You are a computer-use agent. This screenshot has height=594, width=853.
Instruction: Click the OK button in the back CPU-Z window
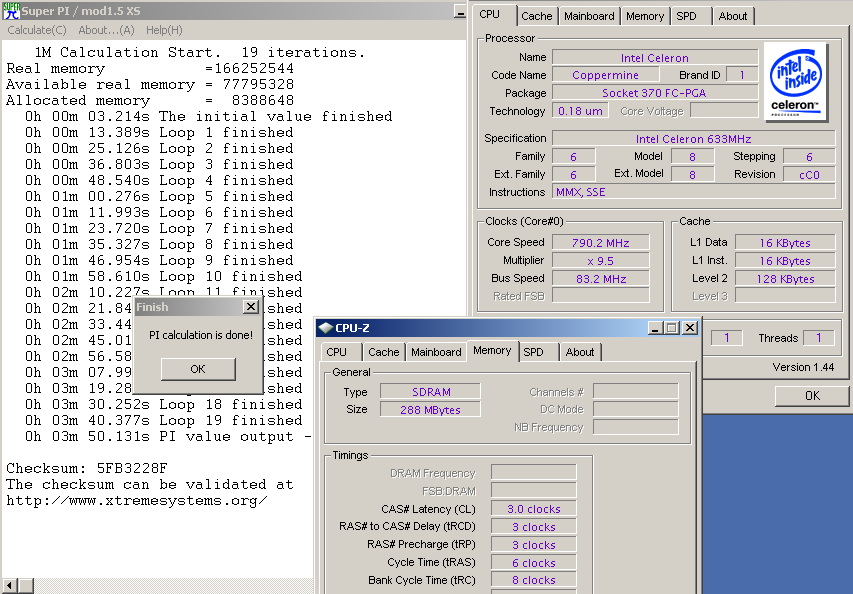(812, 396)
